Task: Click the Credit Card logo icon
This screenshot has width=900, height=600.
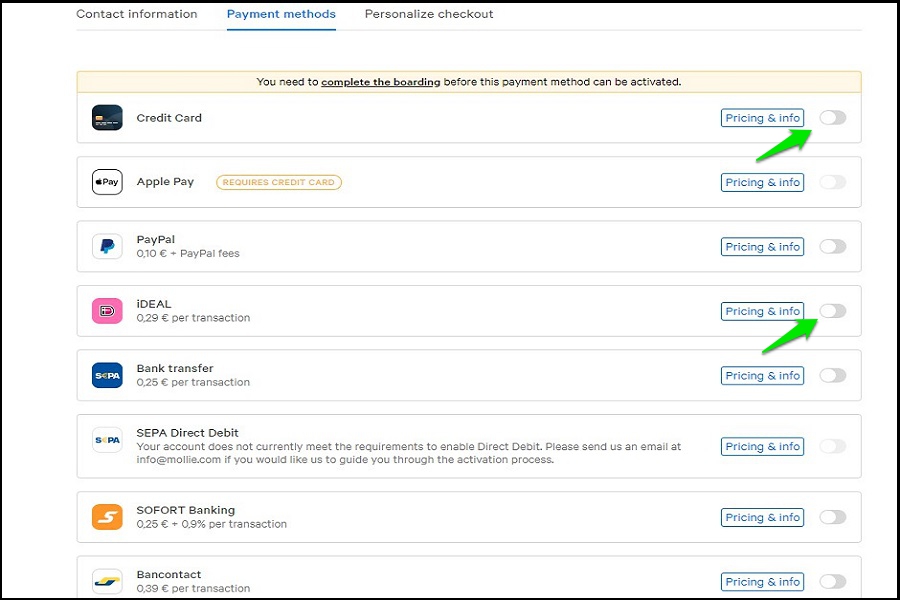Action: [x=107, y=118]
